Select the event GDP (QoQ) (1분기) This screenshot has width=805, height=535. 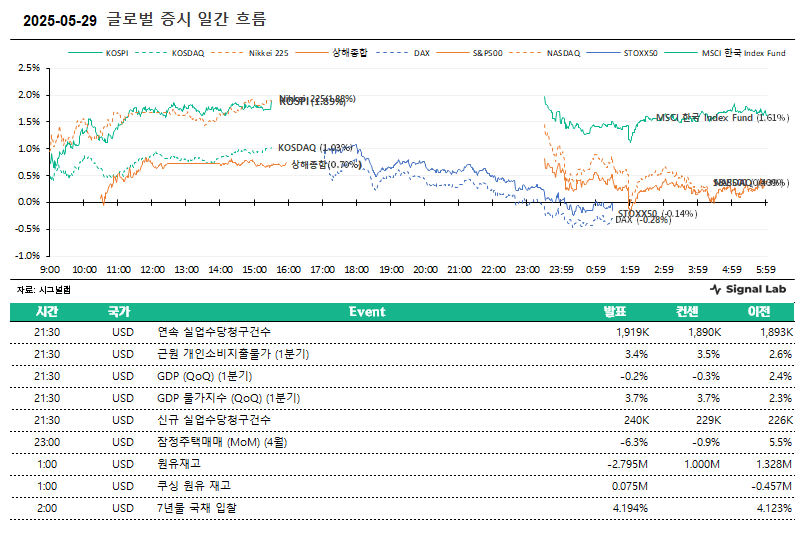(204, 376)
